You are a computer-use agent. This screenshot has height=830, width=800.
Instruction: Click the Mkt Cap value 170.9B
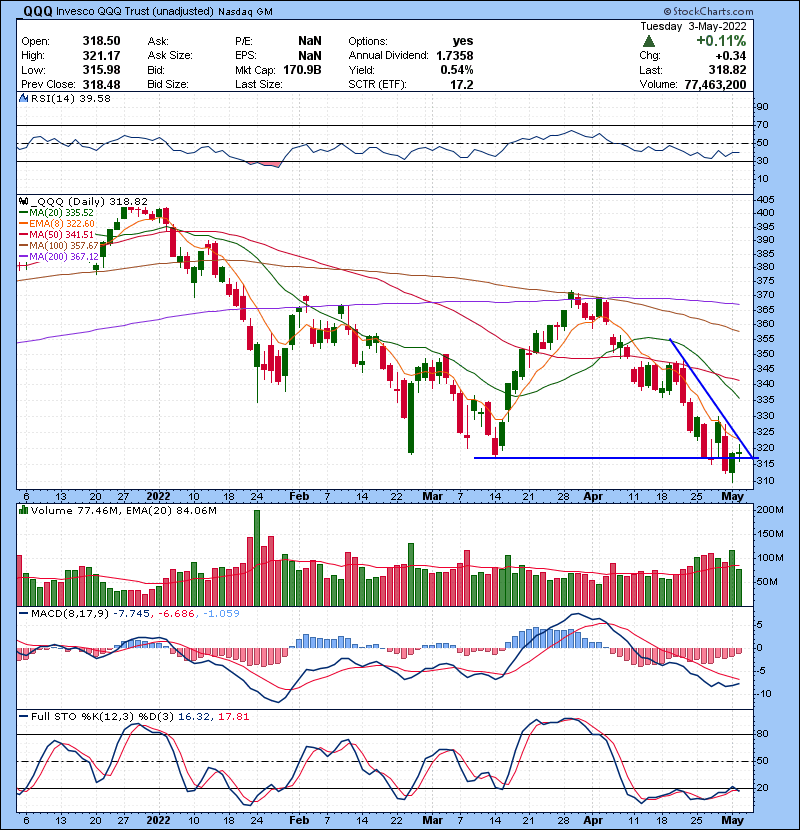point(302,70)
